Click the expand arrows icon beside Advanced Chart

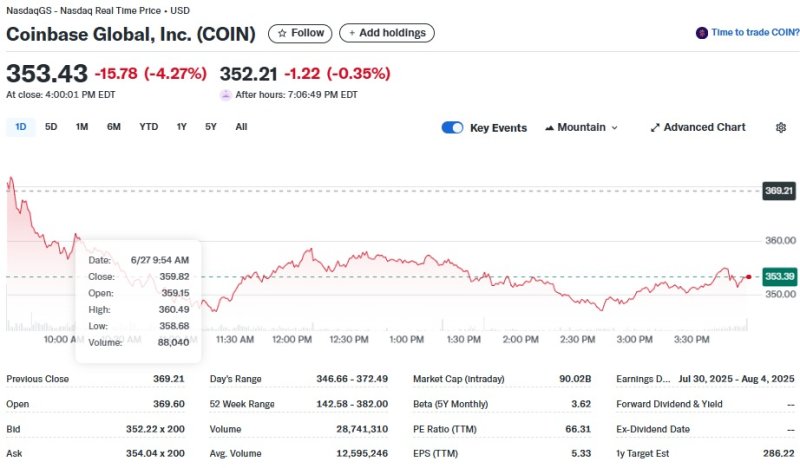tap(655, 128)
